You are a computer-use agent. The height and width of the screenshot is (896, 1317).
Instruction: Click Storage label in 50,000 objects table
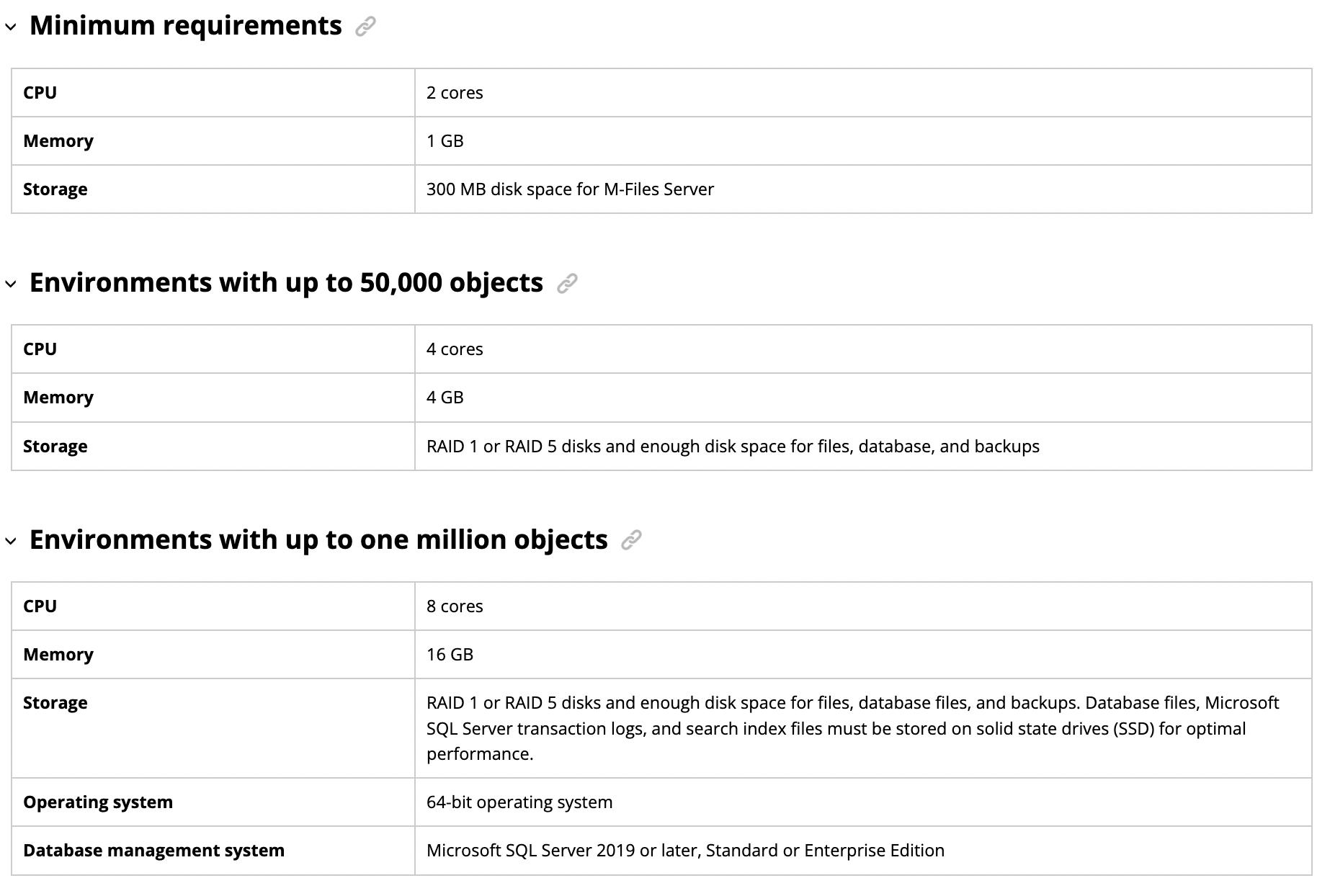[x=55, y=447]
